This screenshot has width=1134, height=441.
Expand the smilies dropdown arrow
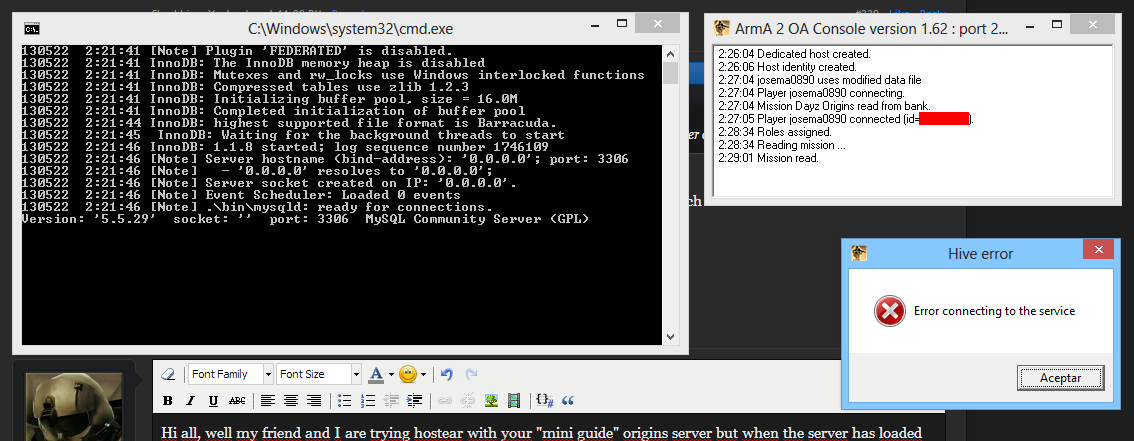(x=423, y=374)
